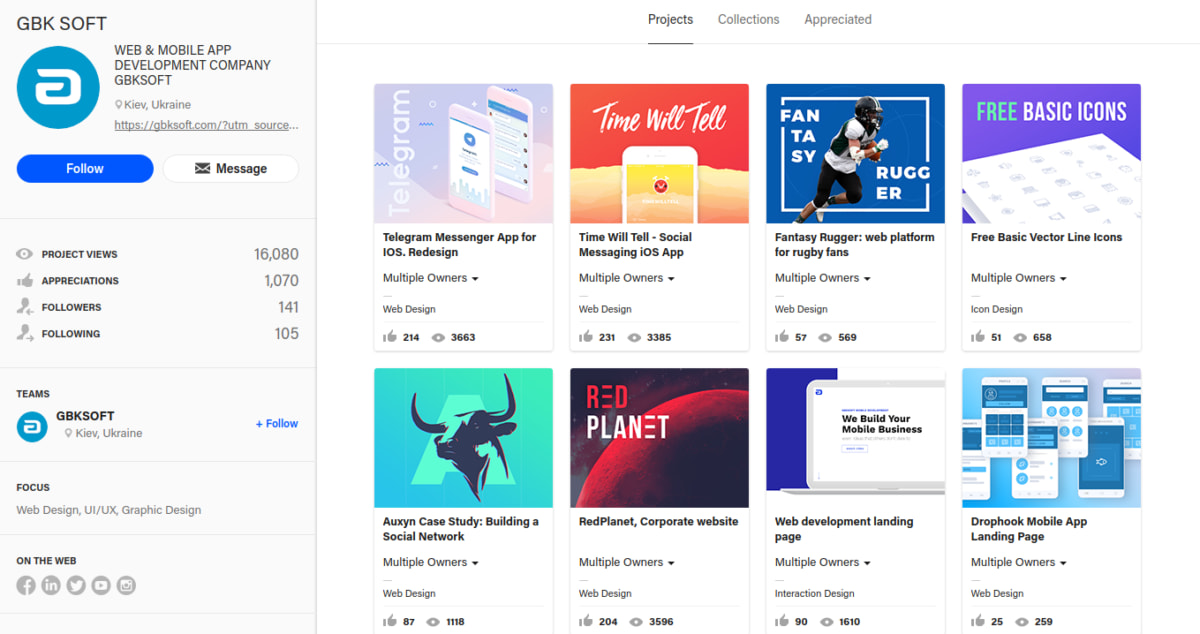Expand Multiple Owners on Auxyn Case Study card
The width and height of the screenshot is (1200, 634).
431,562
